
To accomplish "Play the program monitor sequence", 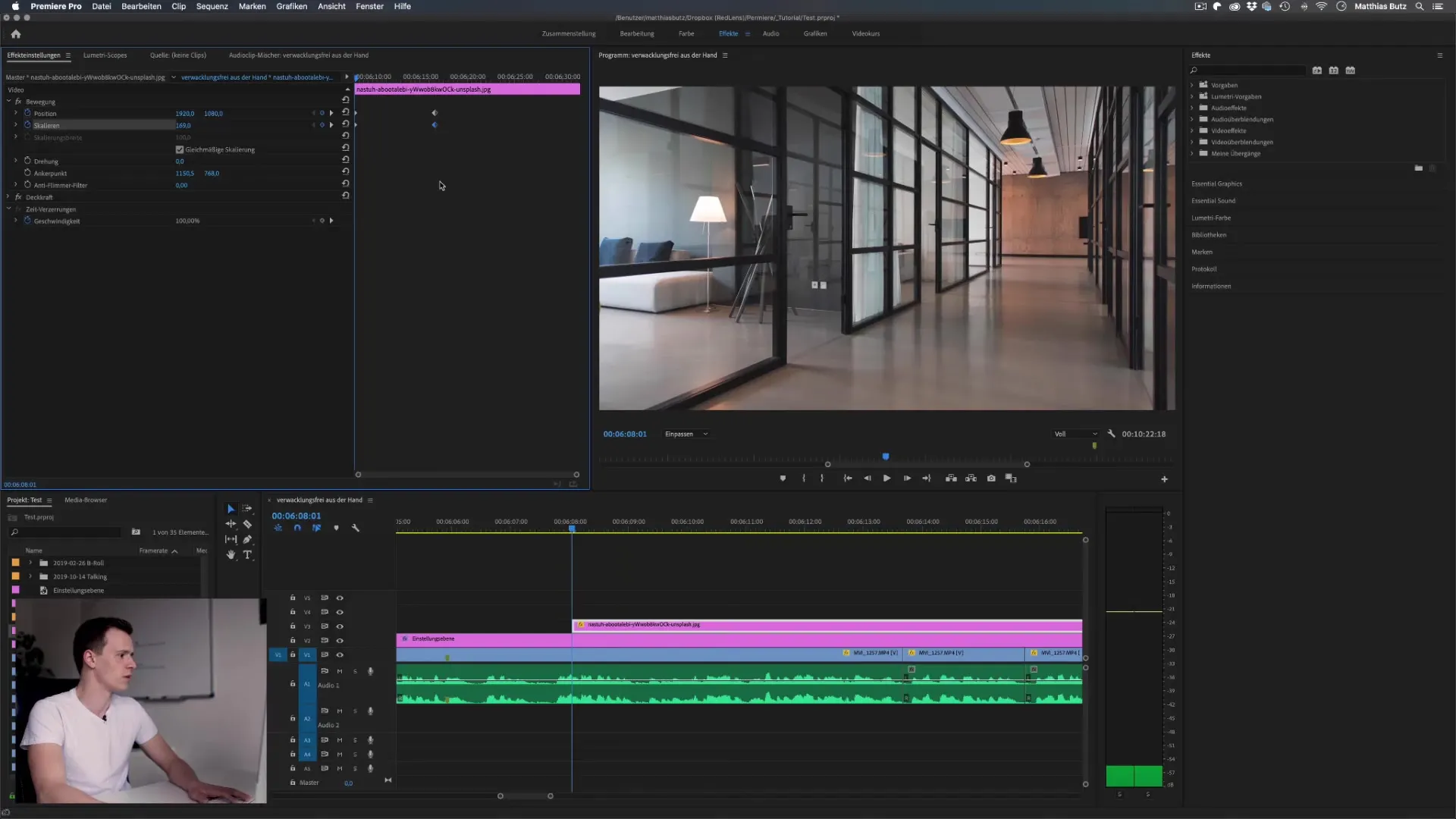I will (x=886, y=479).
